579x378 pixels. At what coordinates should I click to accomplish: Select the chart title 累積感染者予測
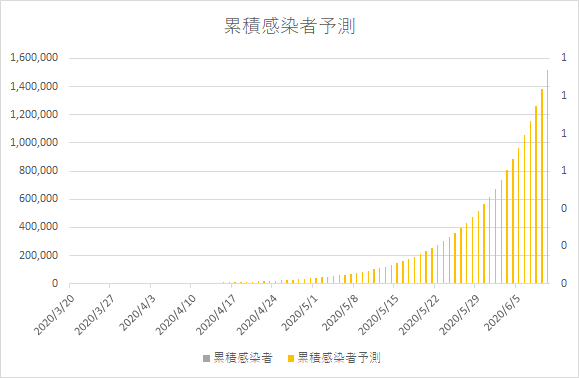(x=290, y=26)
